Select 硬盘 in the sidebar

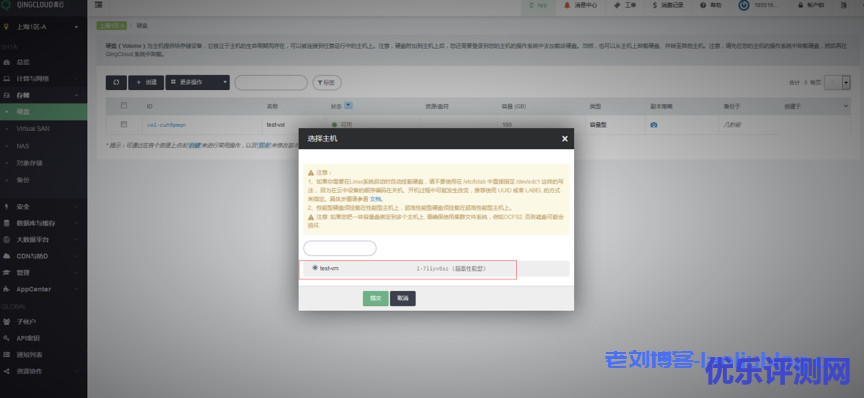tap(44, 112)
